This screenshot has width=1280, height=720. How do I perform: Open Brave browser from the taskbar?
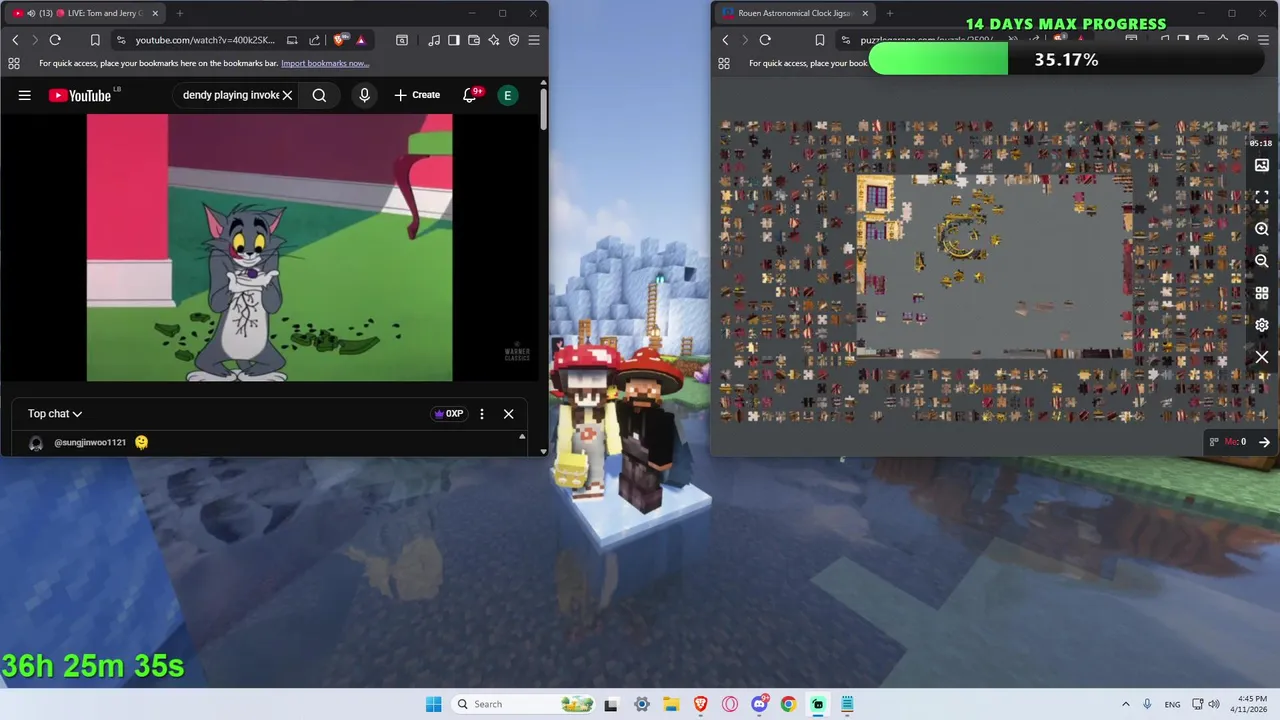pos(700,704)
